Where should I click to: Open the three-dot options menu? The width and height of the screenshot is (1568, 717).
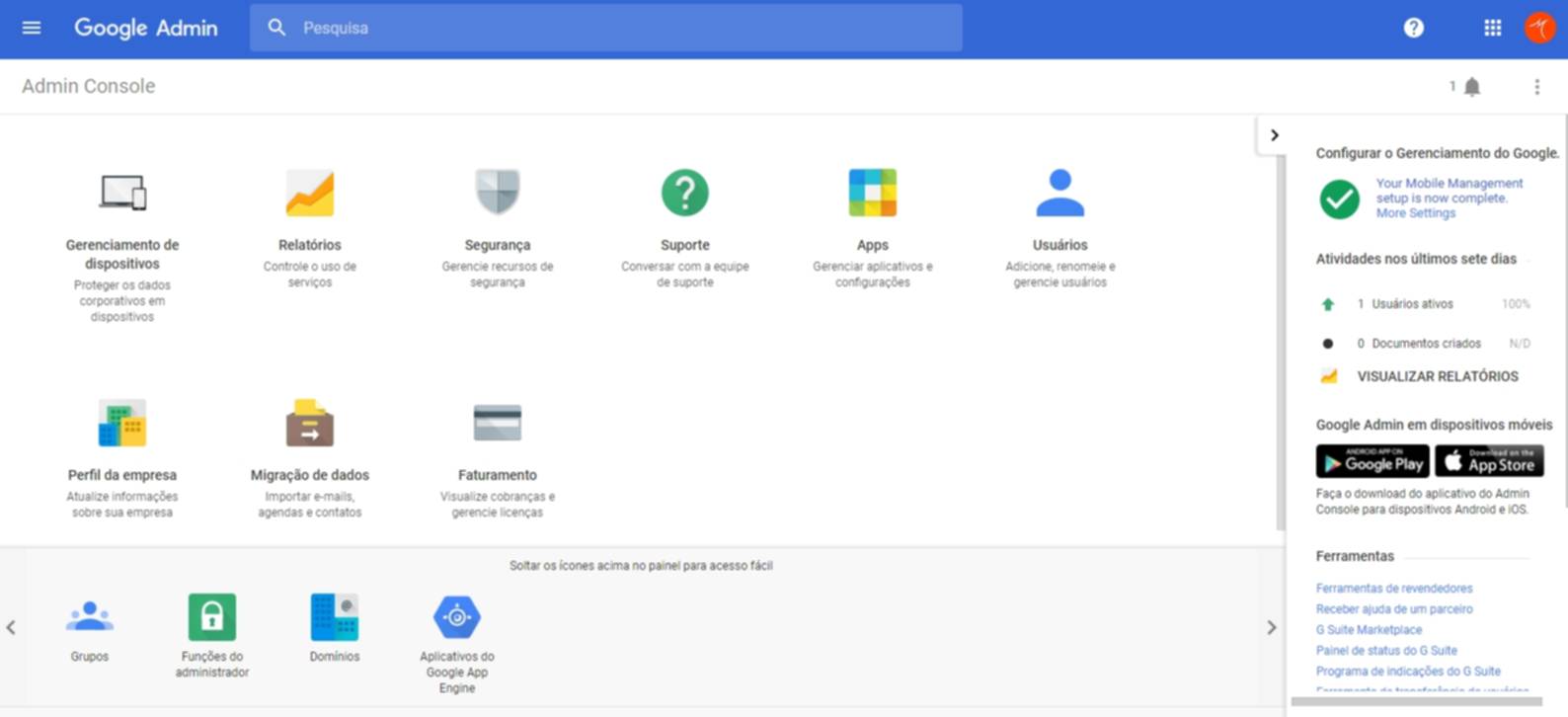point(1536,87)
